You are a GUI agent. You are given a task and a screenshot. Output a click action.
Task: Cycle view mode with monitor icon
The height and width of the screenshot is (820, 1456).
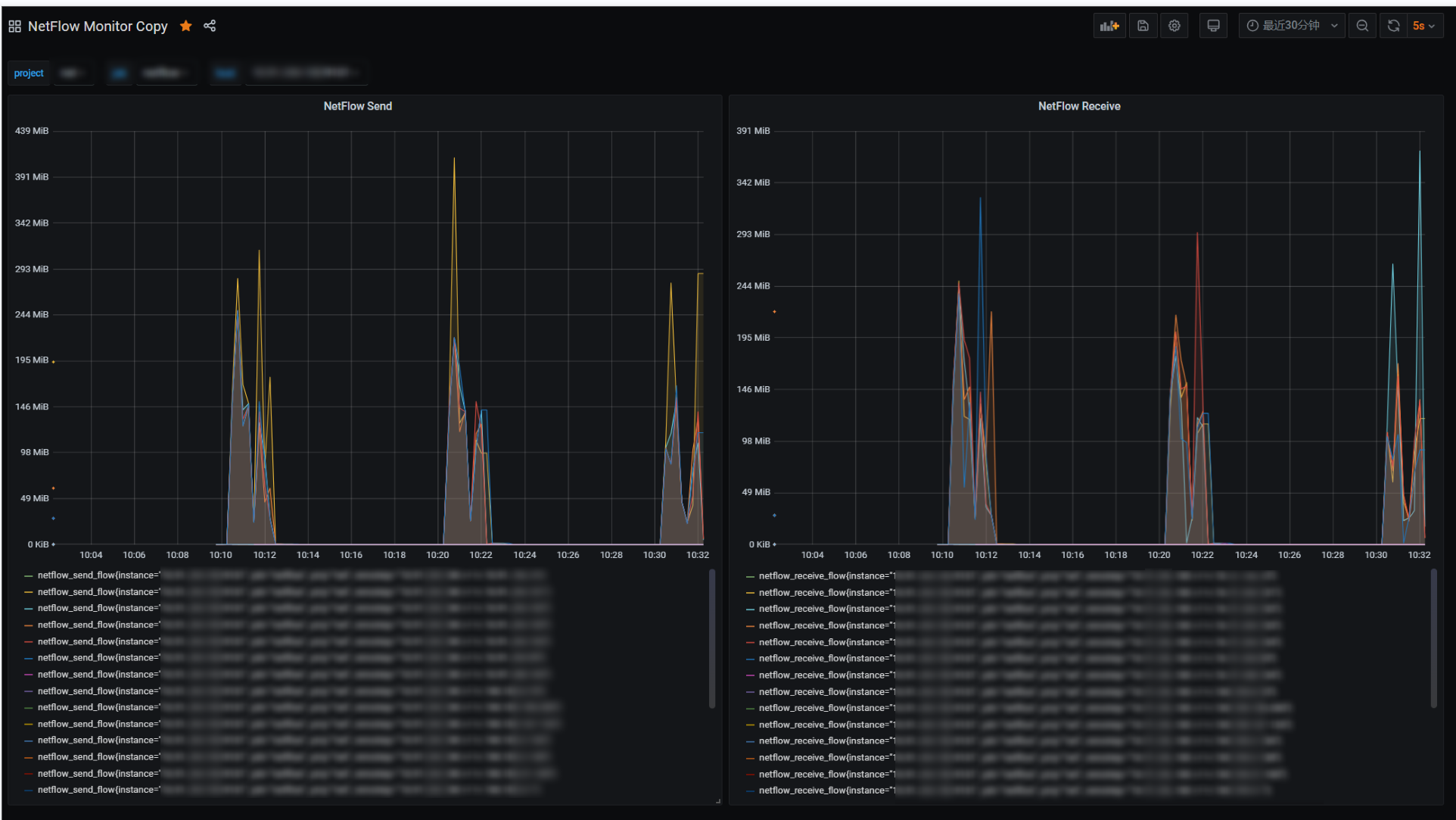1213,26
